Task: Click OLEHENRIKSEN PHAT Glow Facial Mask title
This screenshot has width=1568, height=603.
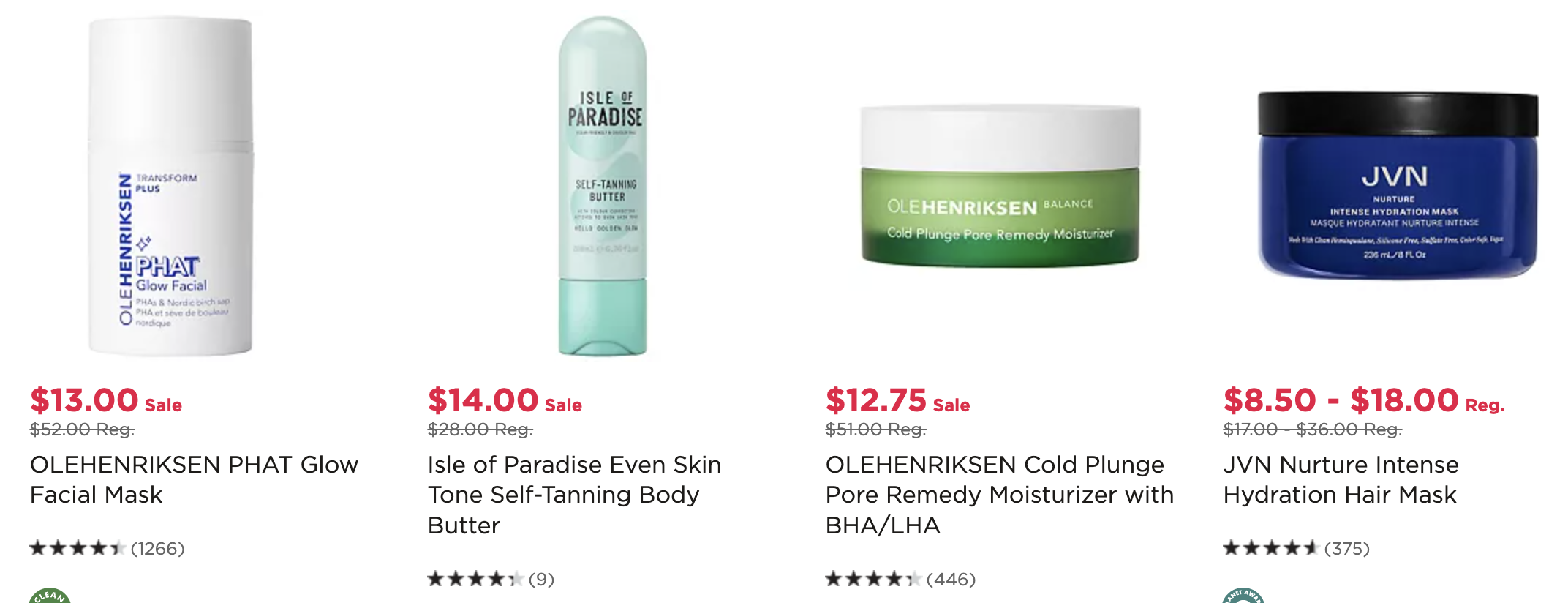Action: tap(195, 479)
